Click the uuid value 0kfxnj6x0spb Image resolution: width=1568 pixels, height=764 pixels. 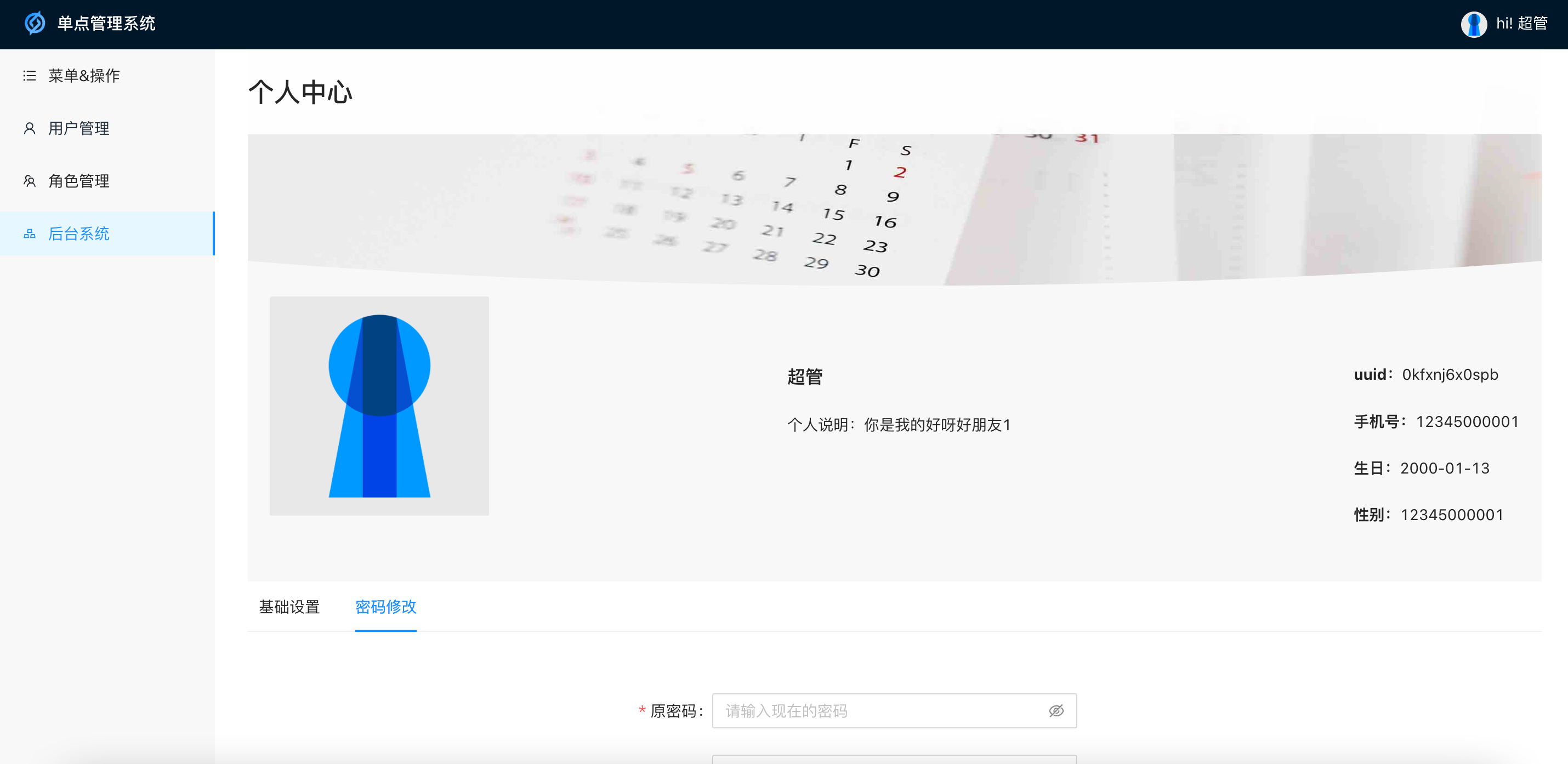click(x=1450, y=374)
